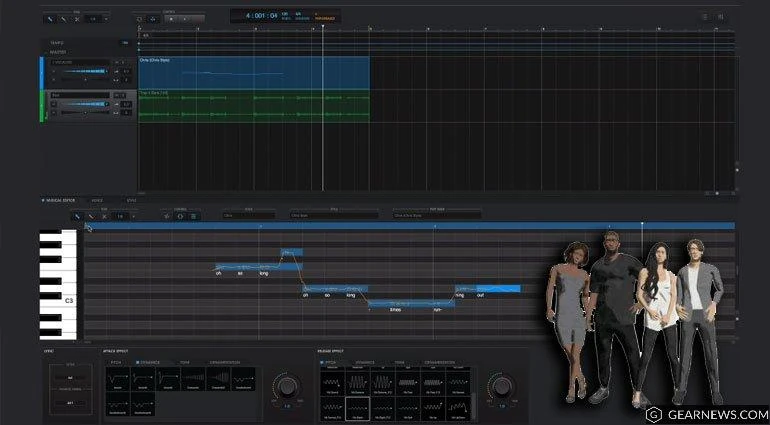Choose the first attack effect preset thumbnail
Screen dimensions: 770x425
(118, 379)
